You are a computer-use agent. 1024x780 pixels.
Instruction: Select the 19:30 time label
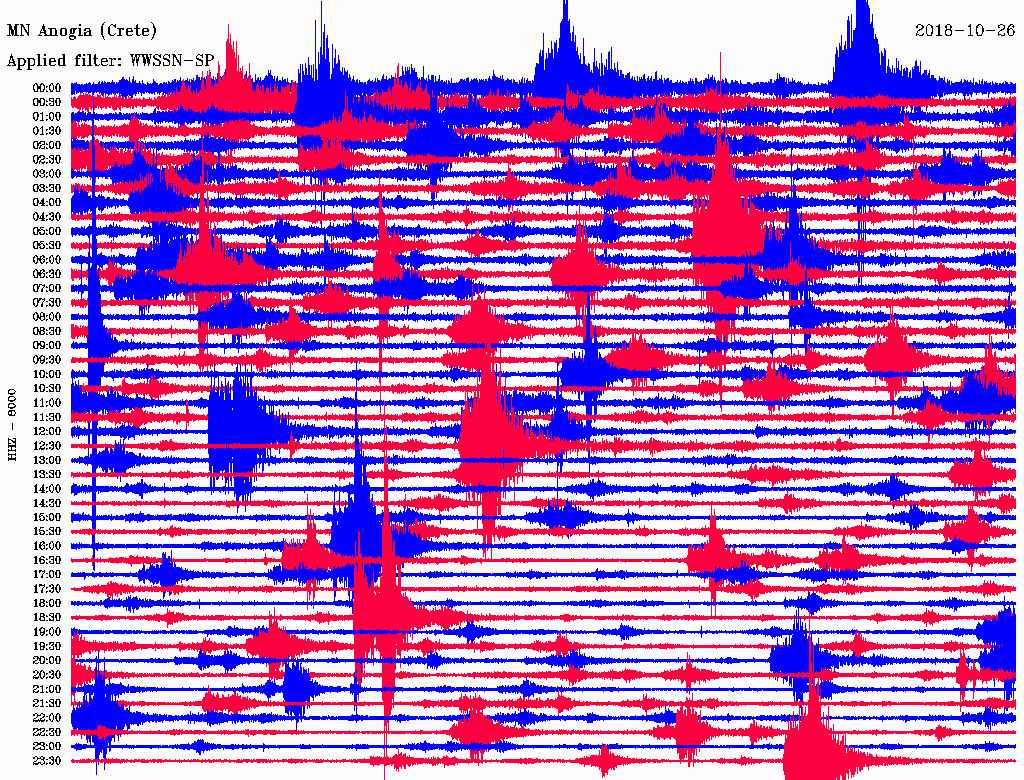(x=47, y=647)
